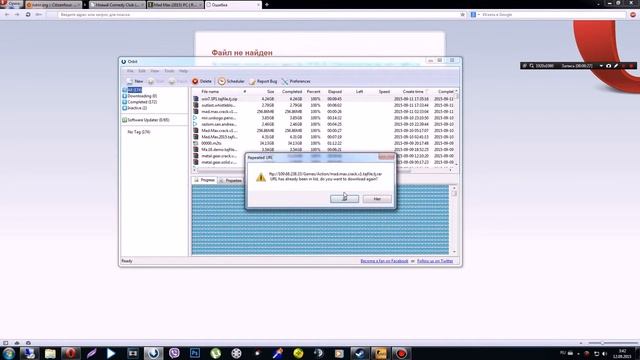
Task: Select the Downloading category in sidebar
Action: pos(140,96)
